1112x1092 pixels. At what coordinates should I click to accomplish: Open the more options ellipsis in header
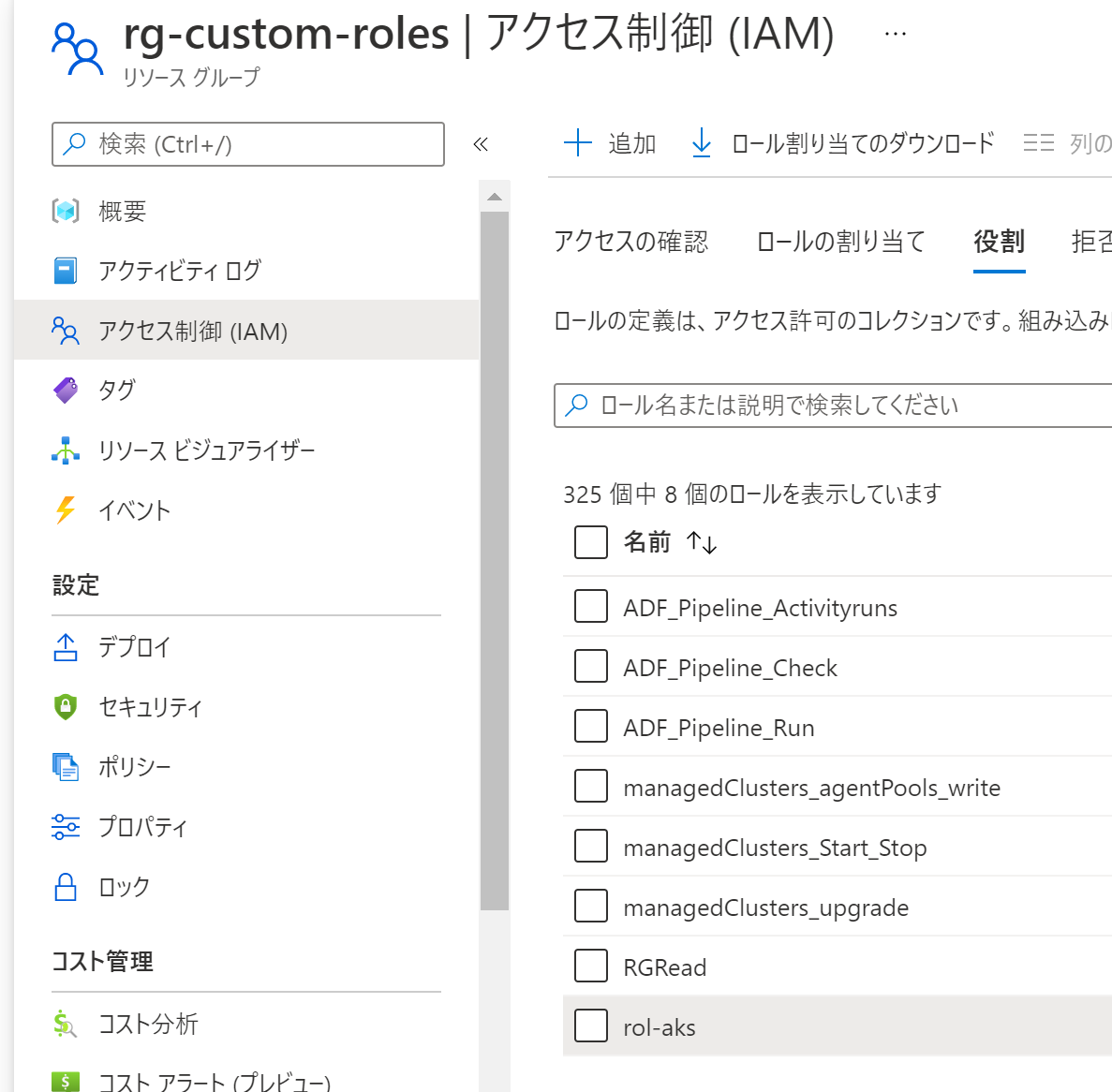(896, 34)
